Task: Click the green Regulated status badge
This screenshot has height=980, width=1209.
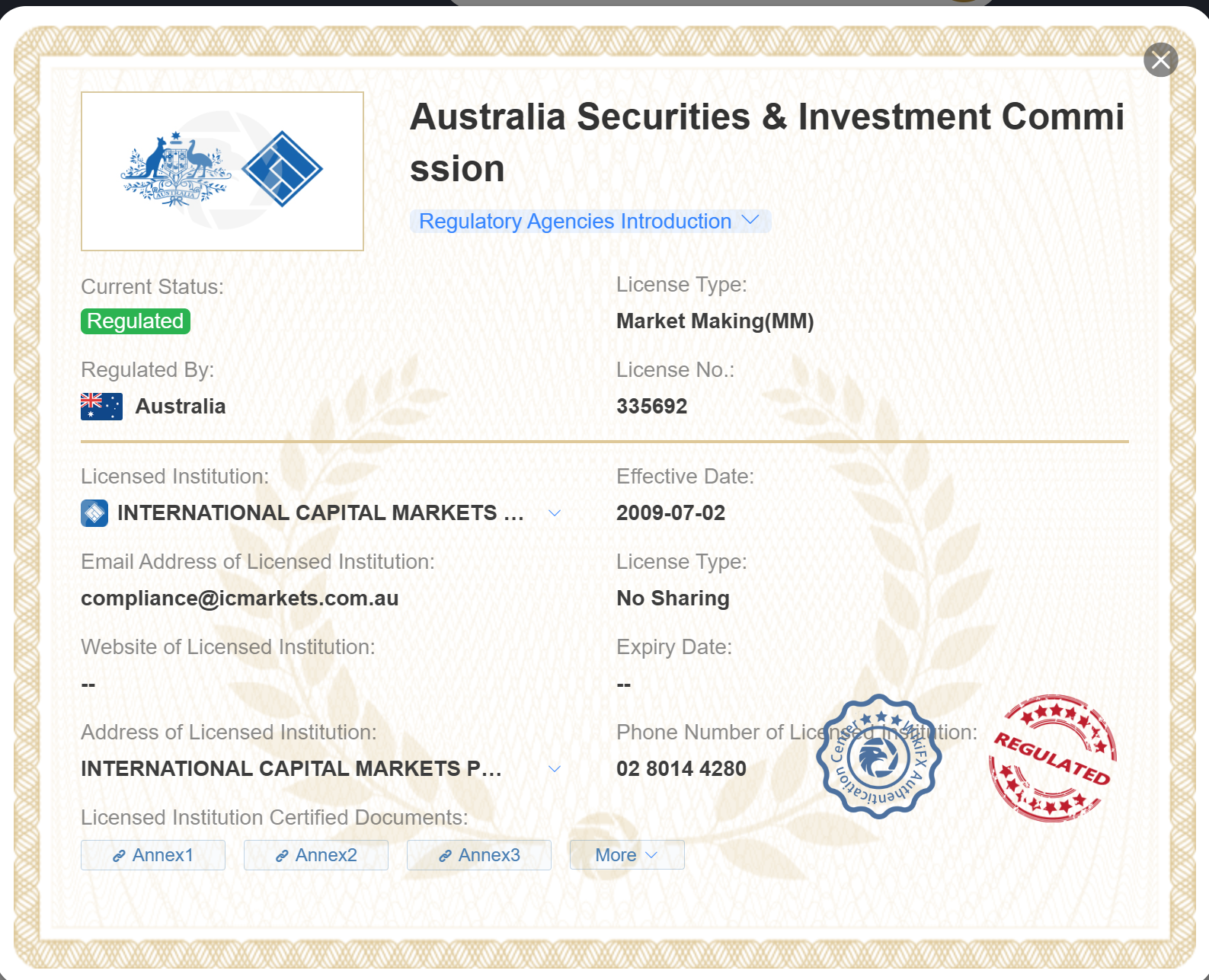Action: [x=136, y=321]
